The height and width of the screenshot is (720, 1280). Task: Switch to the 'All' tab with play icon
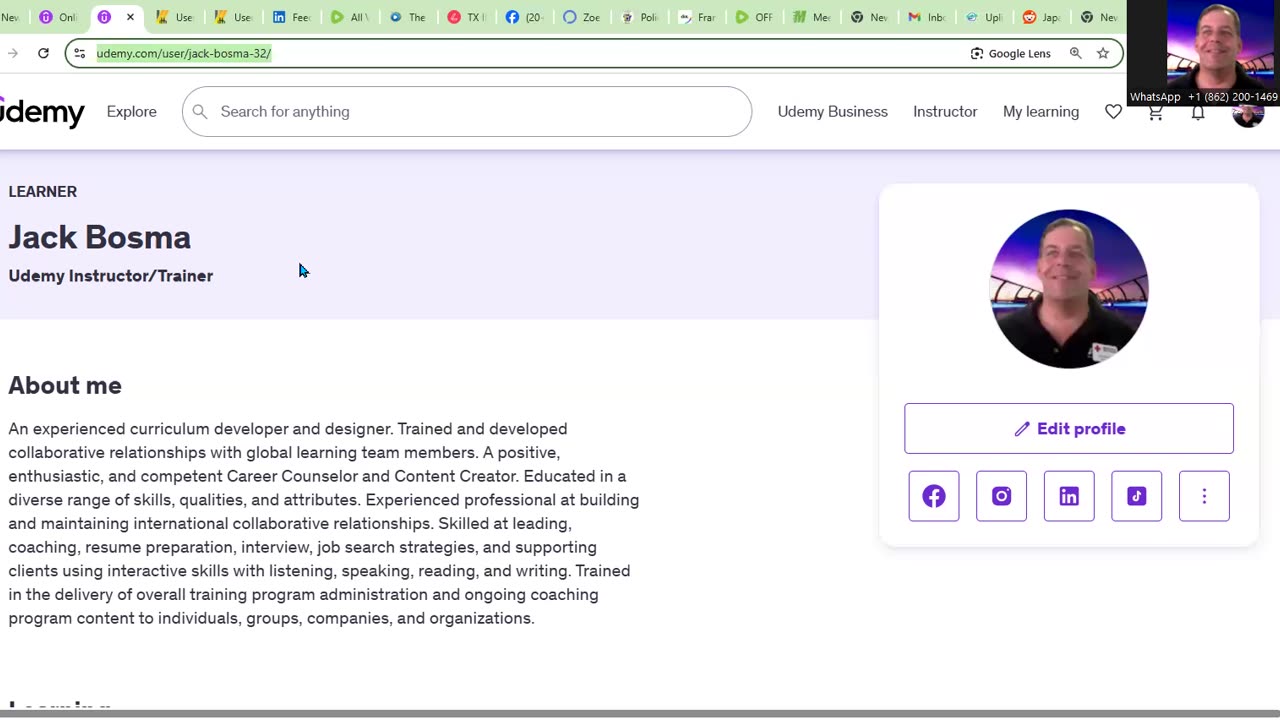[x=350, y=17]
